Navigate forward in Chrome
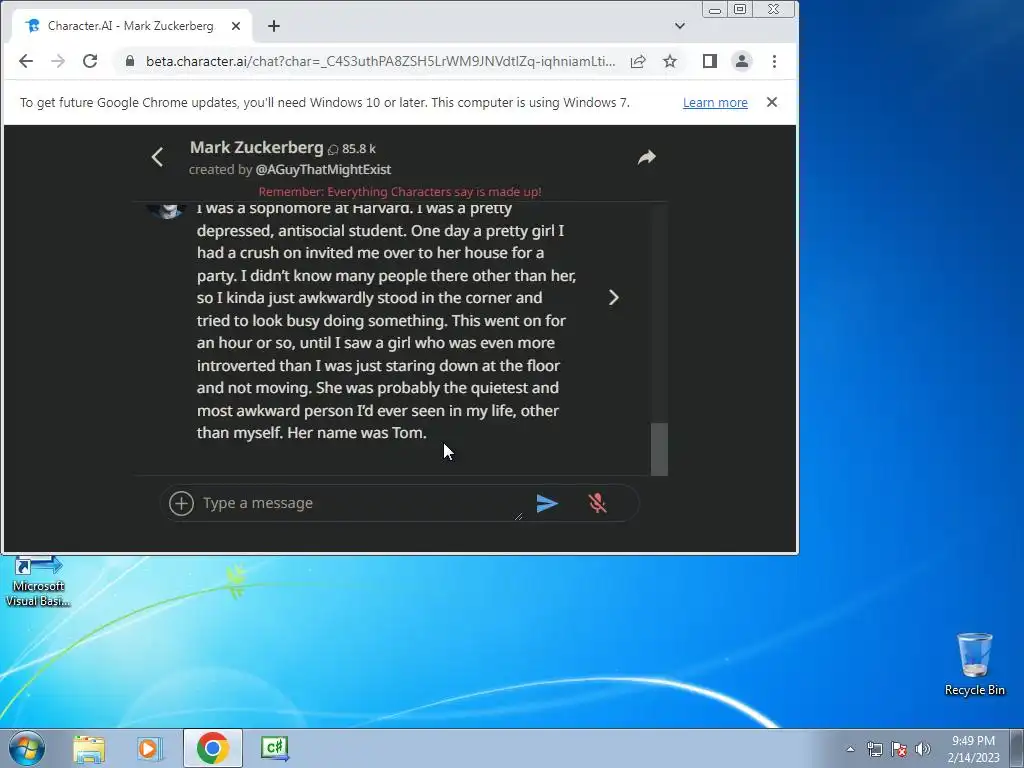This screenshot has width=1024, height=768. pos(58,61)
